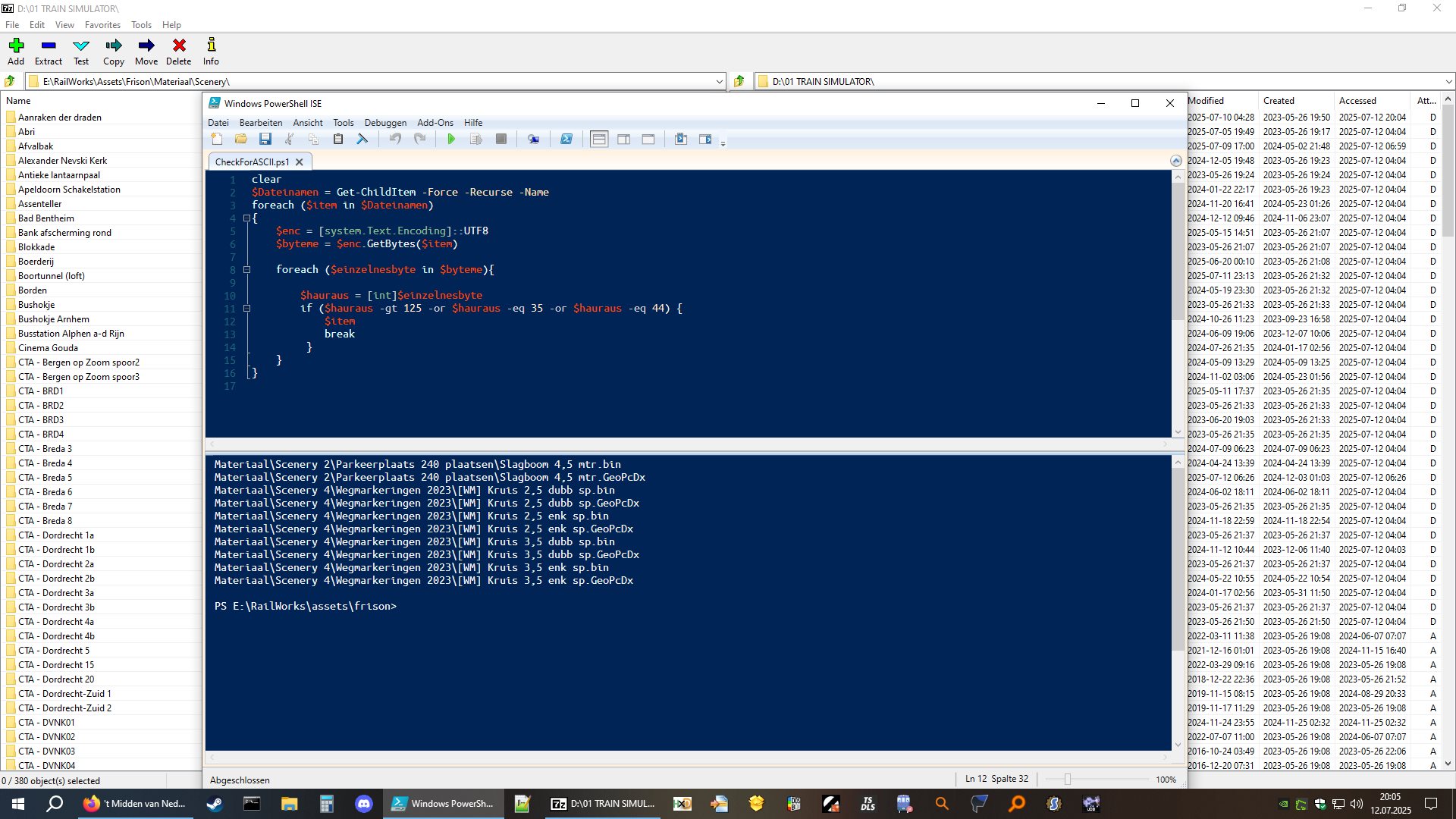Open the Windows Start menu
The image size is (1456, 819).
[x=18, y=804]
